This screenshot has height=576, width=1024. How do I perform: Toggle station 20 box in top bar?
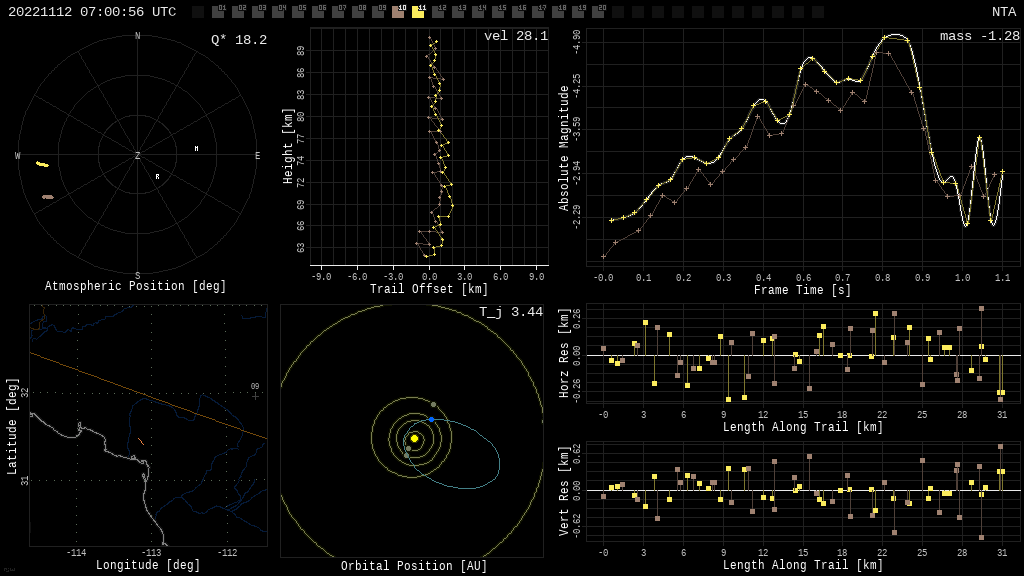tap(598, 12)
